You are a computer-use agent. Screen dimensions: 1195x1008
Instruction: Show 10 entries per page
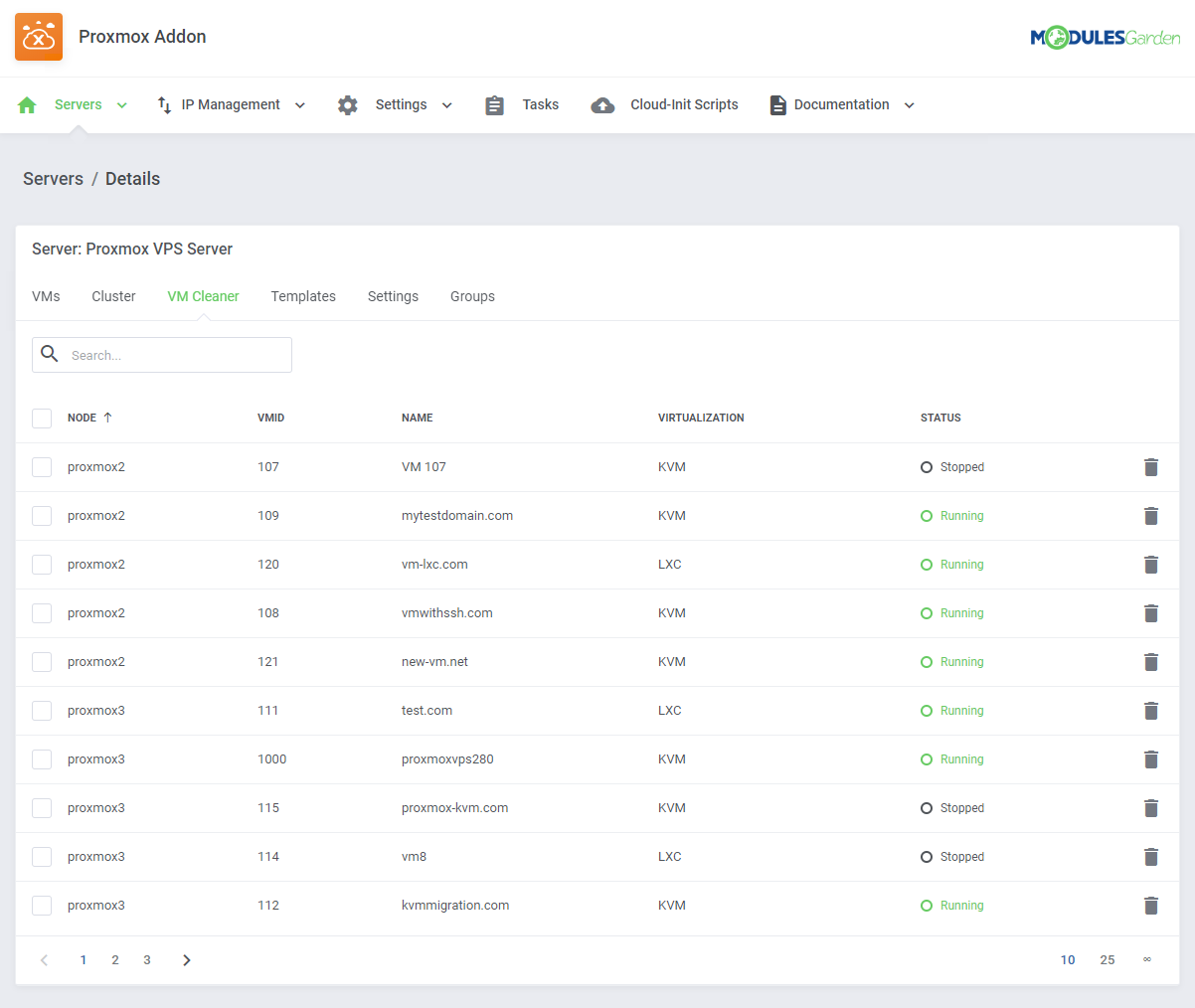1068,960
